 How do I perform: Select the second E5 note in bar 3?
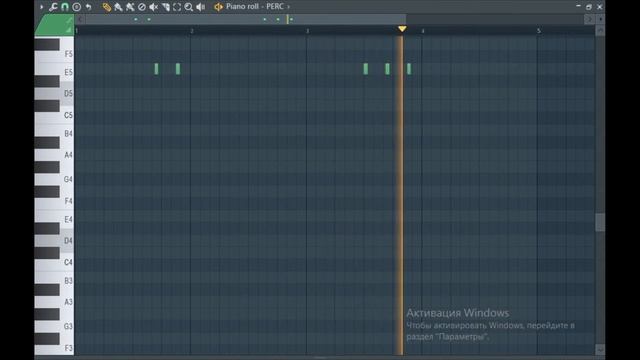(387, 69)
